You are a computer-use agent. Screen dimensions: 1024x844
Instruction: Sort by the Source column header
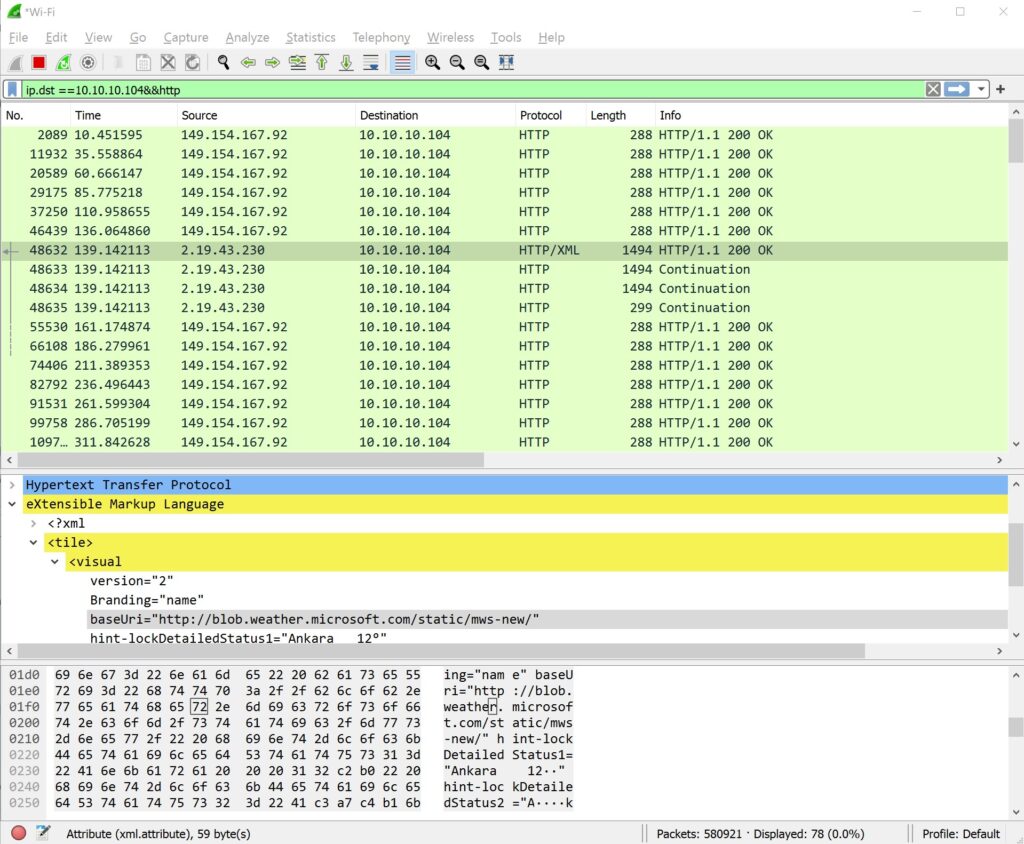tap(266, 116)
